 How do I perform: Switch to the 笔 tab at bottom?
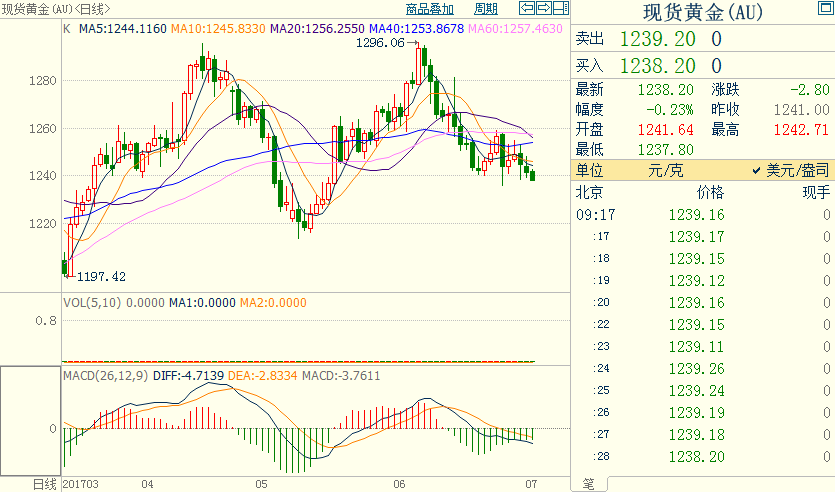point(588,484)
